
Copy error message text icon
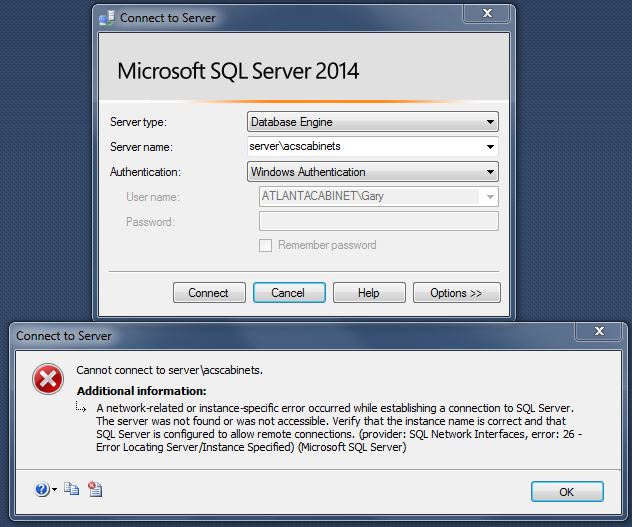[71, 489]
